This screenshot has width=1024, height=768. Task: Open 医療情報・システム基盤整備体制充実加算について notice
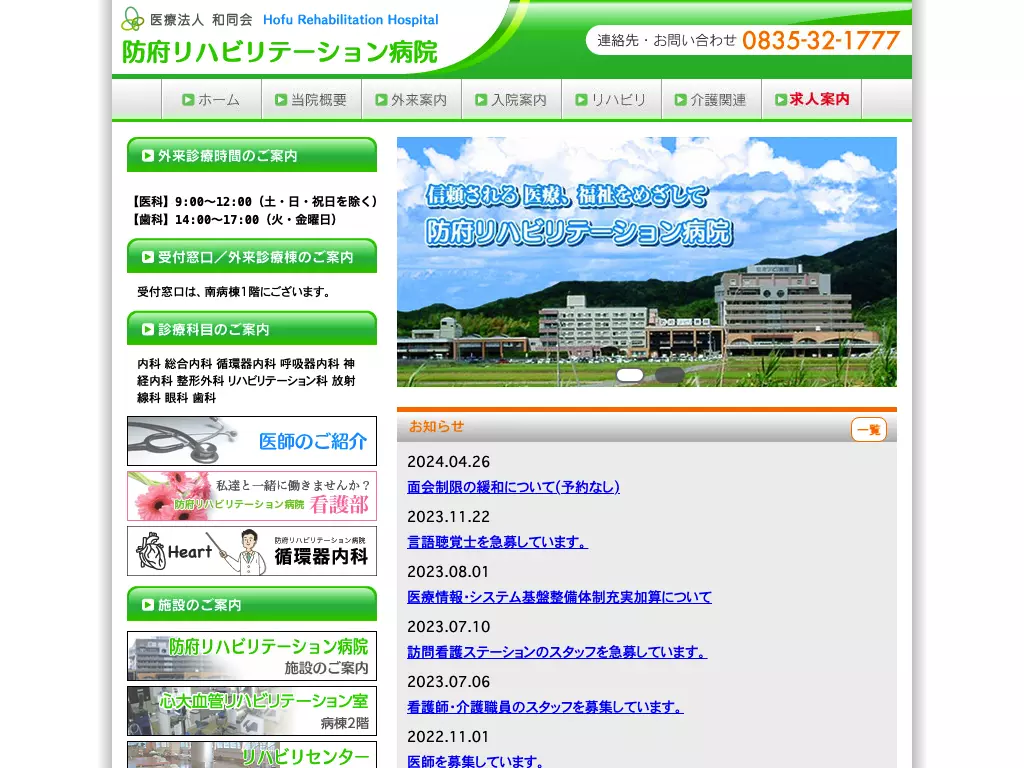(559, 597)
